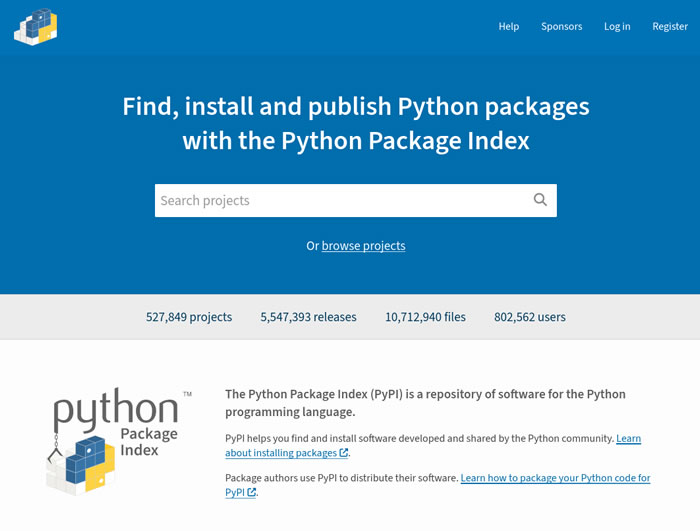This screenshot has height=531, width=700.
Task: Click the bold 'The Python Package Index (PyPI)' description
Action: [425, 394]
